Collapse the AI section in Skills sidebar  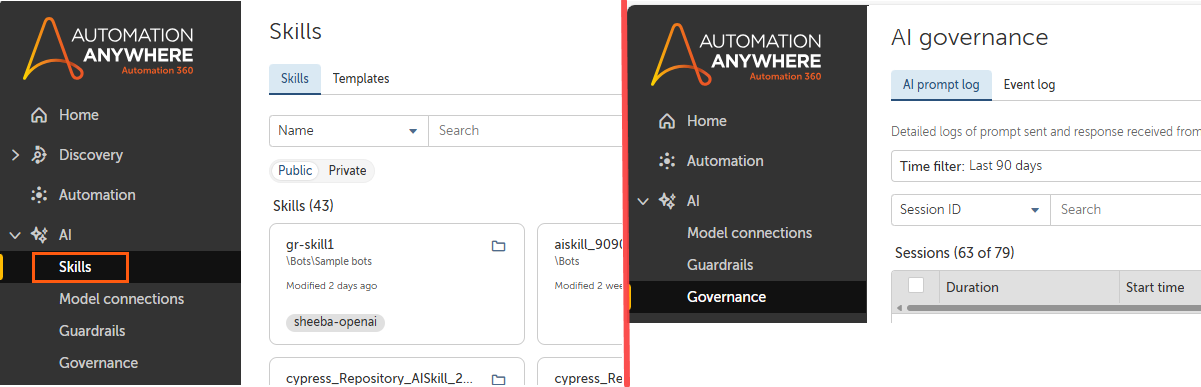15,235
